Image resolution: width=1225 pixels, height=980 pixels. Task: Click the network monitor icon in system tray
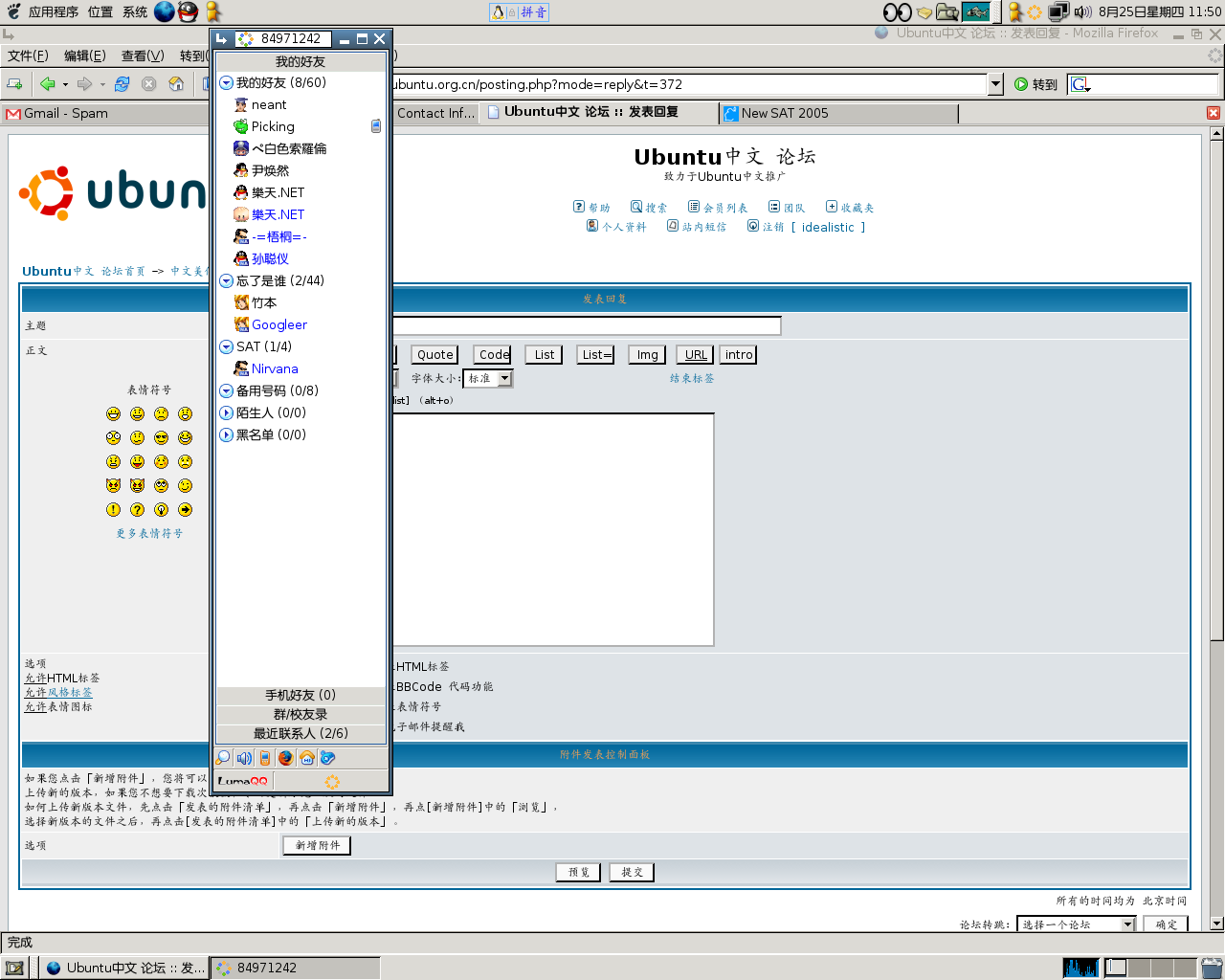(x=1058, y=11)
